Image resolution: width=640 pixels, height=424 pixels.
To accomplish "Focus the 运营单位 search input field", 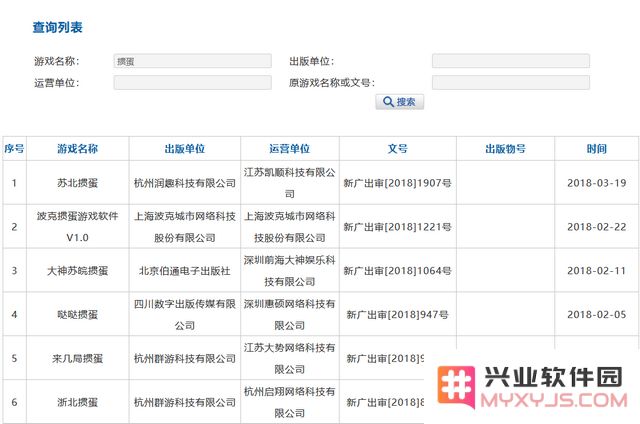I will [x=193, y=82].
